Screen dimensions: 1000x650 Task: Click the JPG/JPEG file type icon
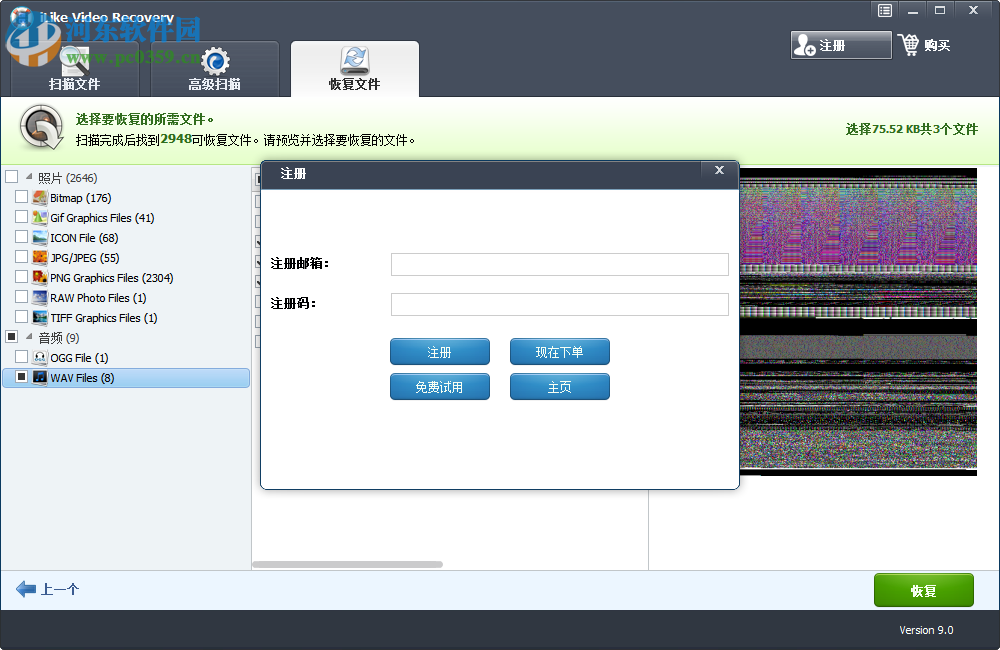(37, 257)
